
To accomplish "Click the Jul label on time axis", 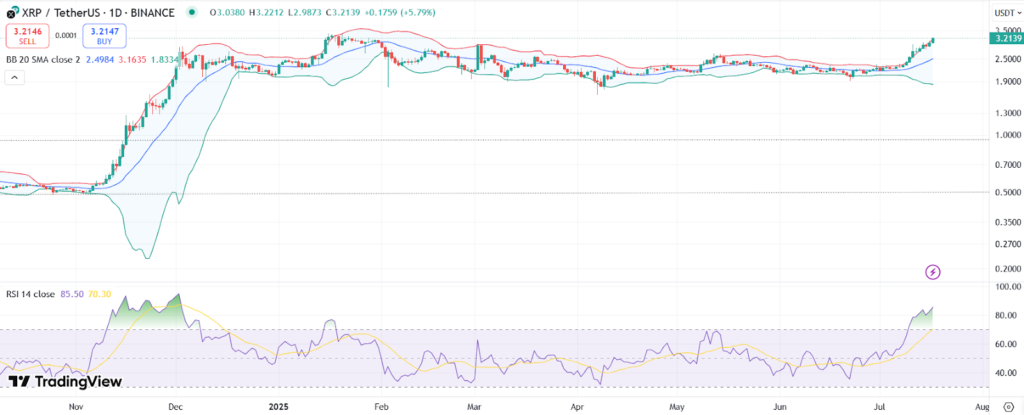I will pyautogui.click(x=879, y=406).
